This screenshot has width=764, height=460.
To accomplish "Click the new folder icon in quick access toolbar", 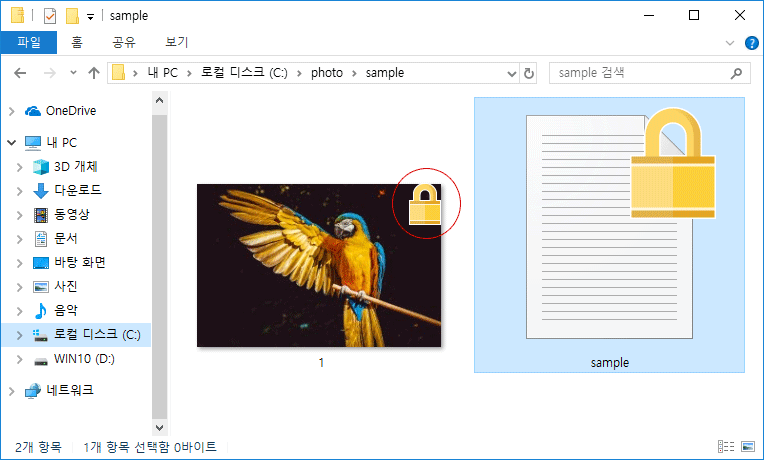I will [72, 16].
